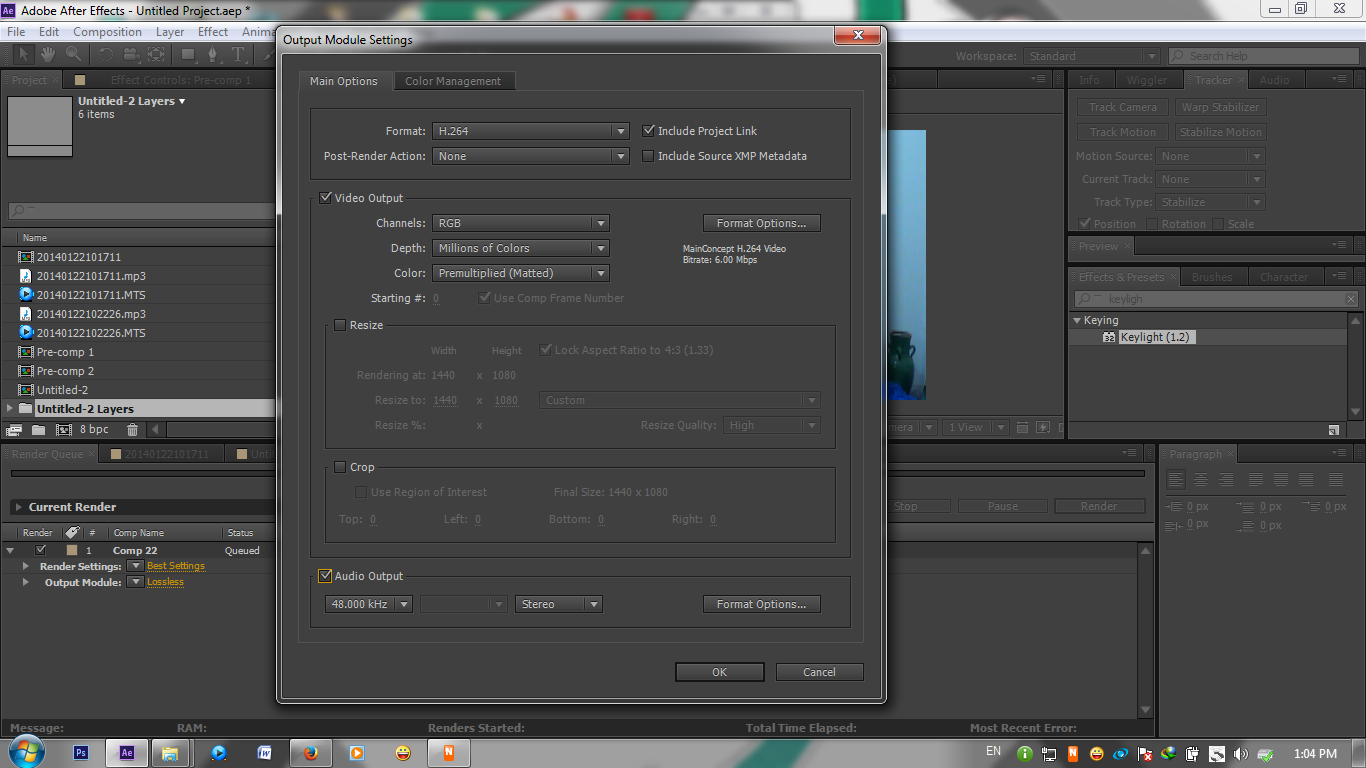
Task: Open the 48.000 kHz sample rate dropdown
Action: 369,604
